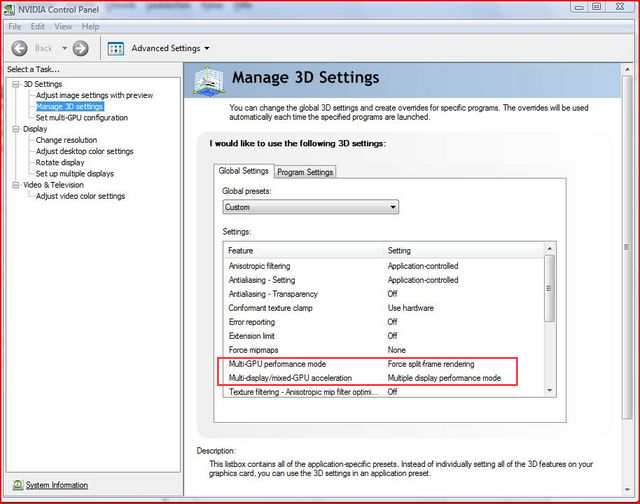Click the Feature column header

click(x=304, y=250)
